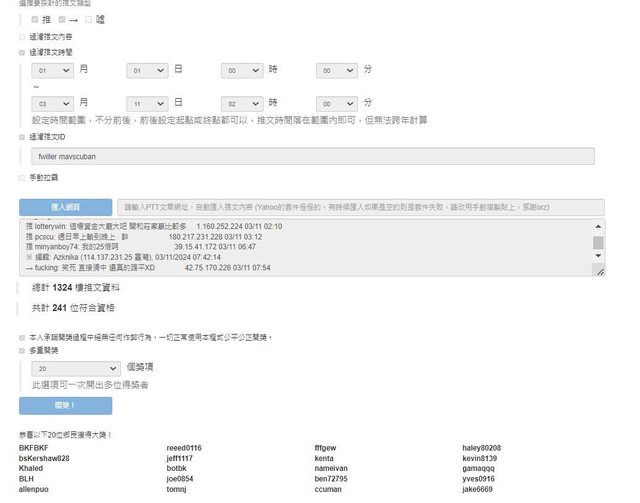Click the 匯入網頁 import button
The height and width of the screenshot is (503, 640).
tap(66, 207)
